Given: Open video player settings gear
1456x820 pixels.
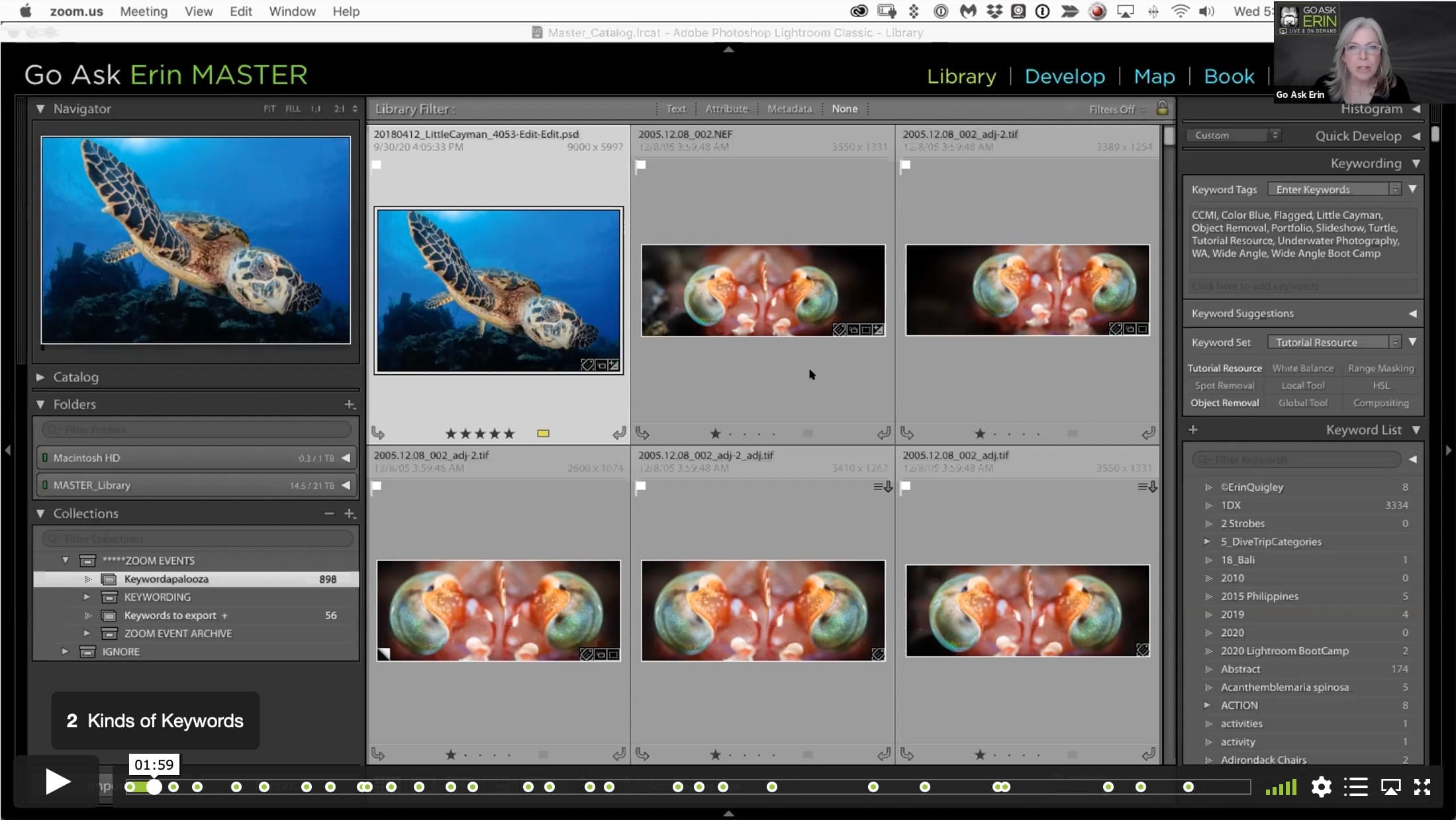Looking at the screenshot, I should tap(1321, 787).
